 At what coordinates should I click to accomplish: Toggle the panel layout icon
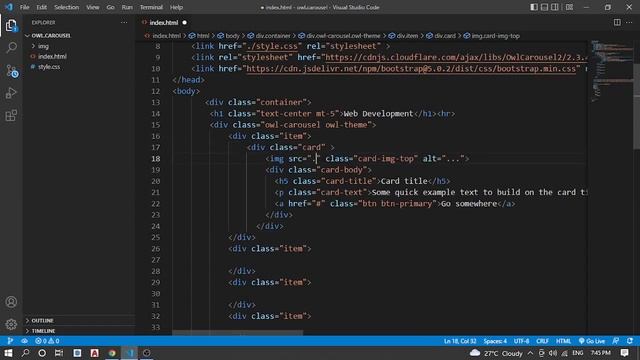click(x=544, y=7)
